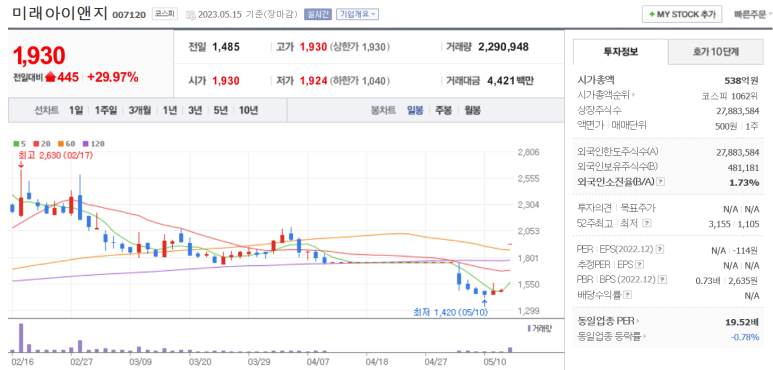The height and width of the screenshot is (370, 773).
Task: Open help icon beside PBR BPS (2022.12)
Action: tap(663, 280)
